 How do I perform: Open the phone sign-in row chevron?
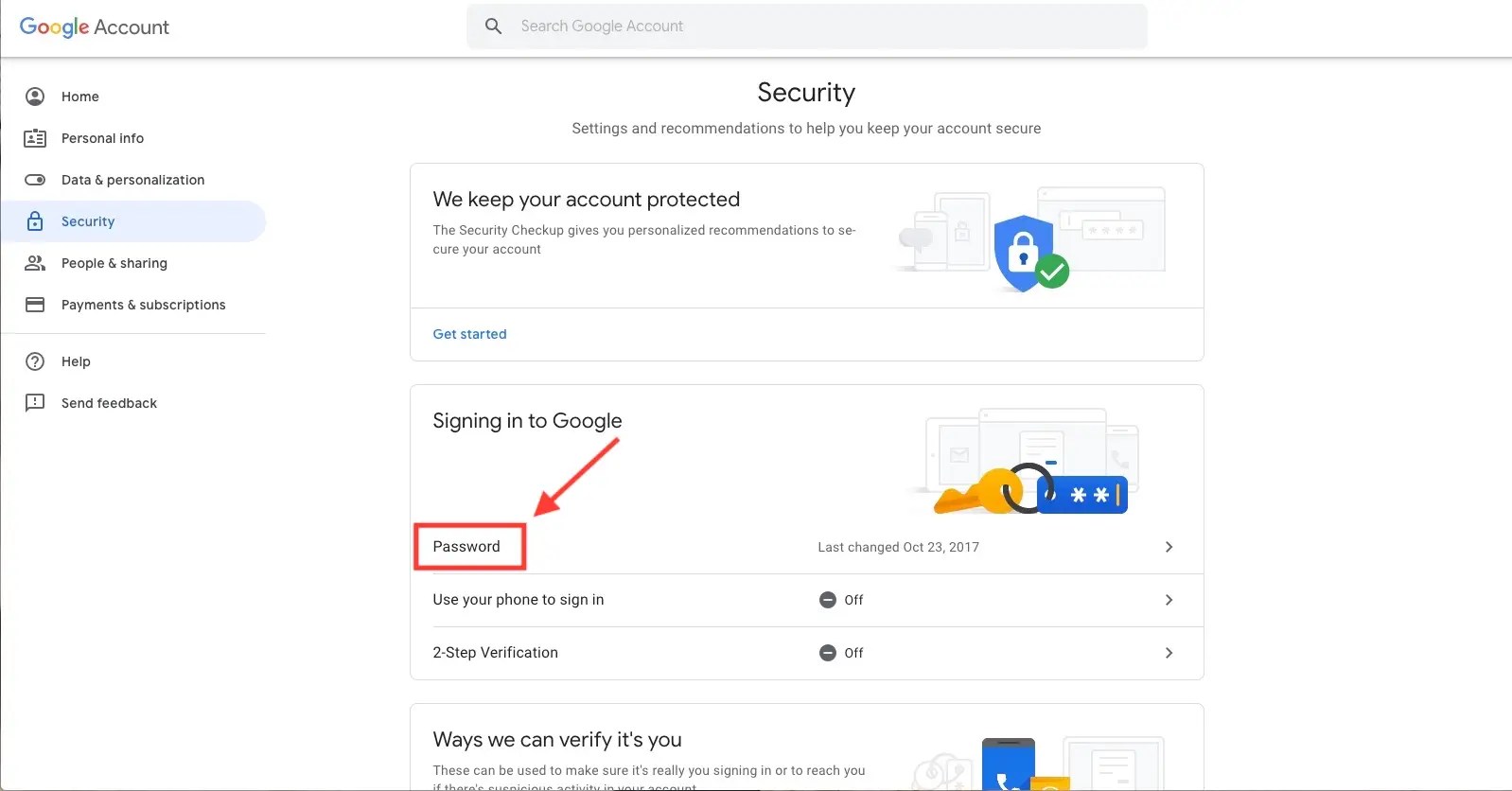point(1169,600)
